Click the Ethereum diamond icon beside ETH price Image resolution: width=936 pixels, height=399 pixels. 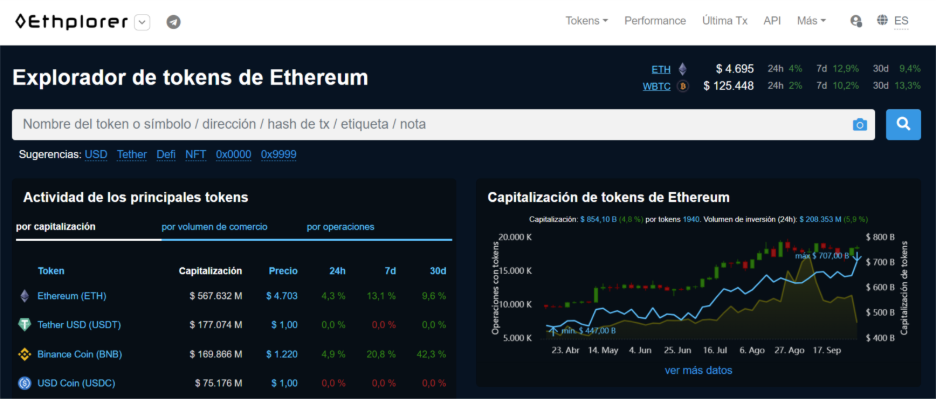[x=682, y=69]
